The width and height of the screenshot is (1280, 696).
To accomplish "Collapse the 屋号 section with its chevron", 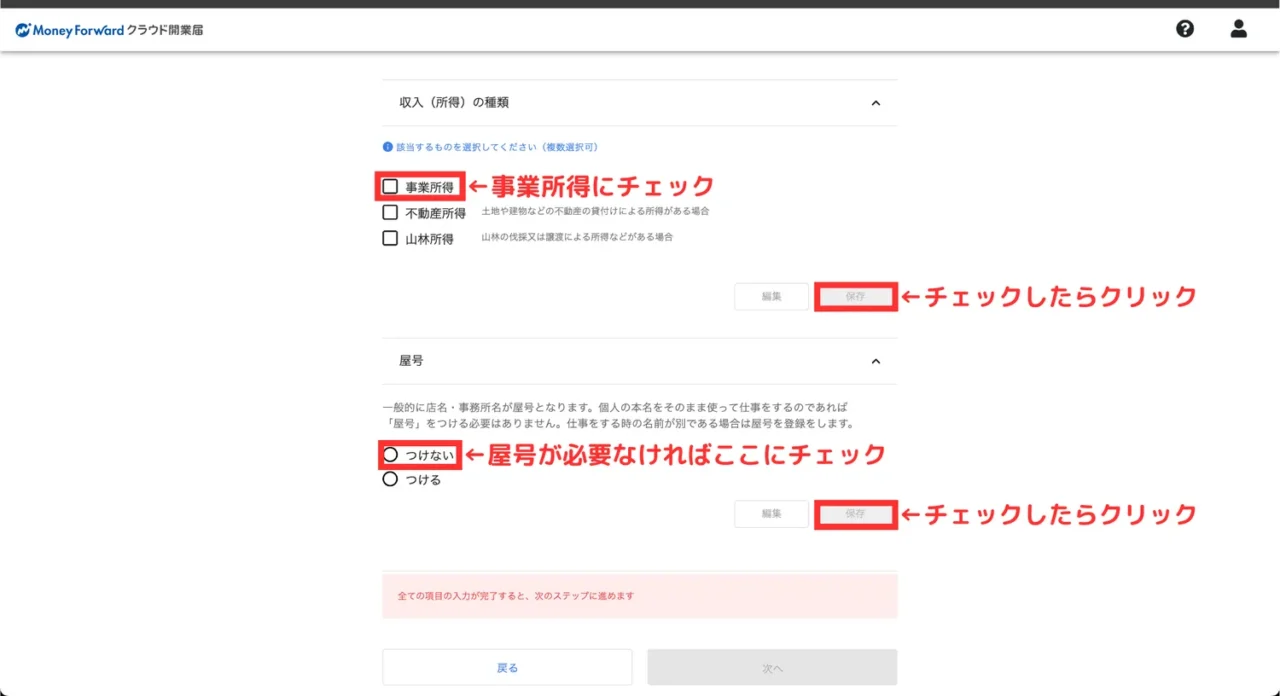I will (x=876, y=361).
